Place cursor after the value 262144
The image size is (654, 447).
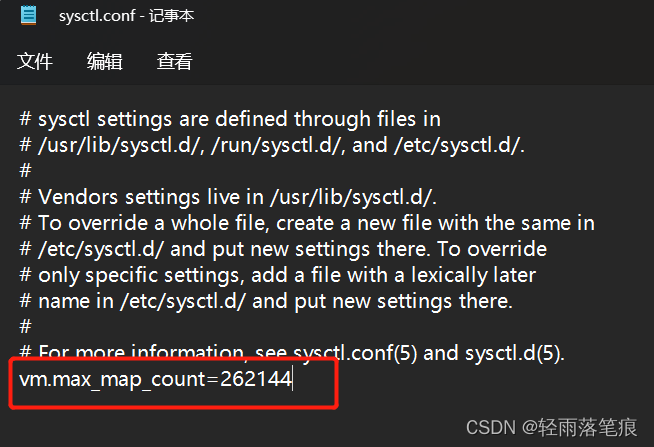(x=293, y=380)
